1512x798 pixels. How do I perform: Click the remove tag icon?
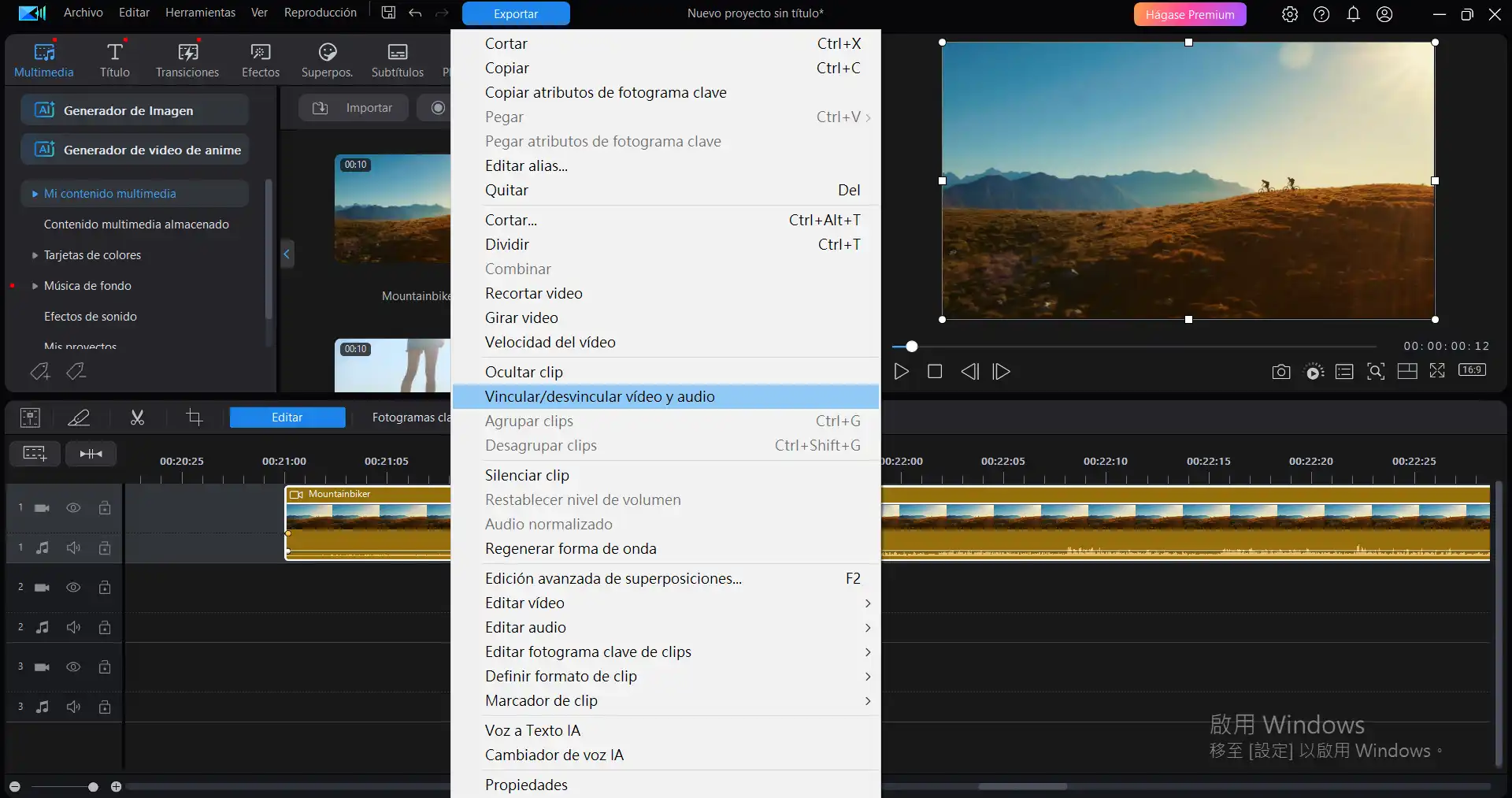coord(76,371)
